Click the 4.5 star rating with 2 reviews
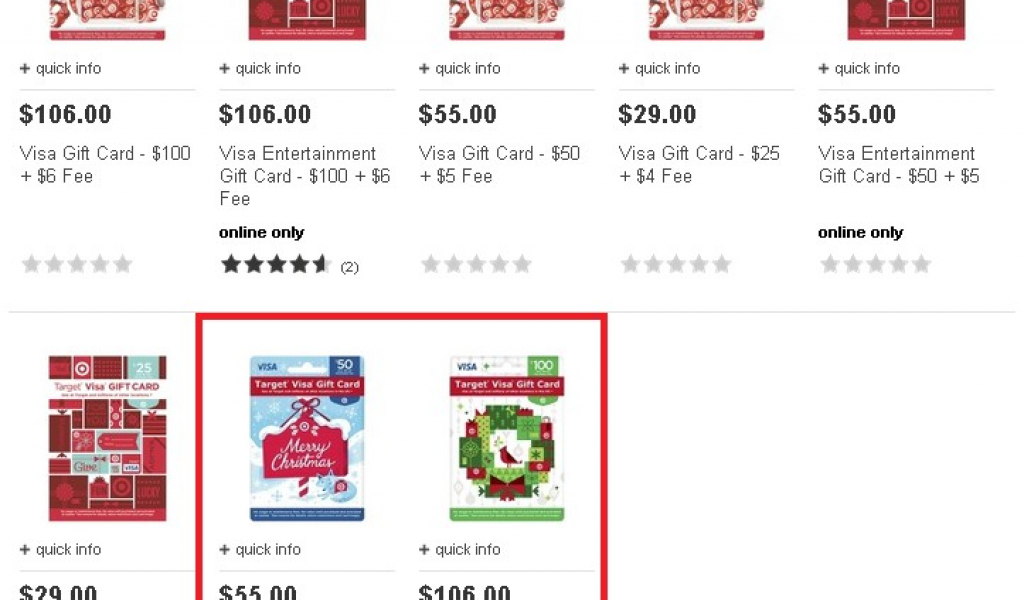The width and height of the screenshot is (1024, 600). pos(289,264)
